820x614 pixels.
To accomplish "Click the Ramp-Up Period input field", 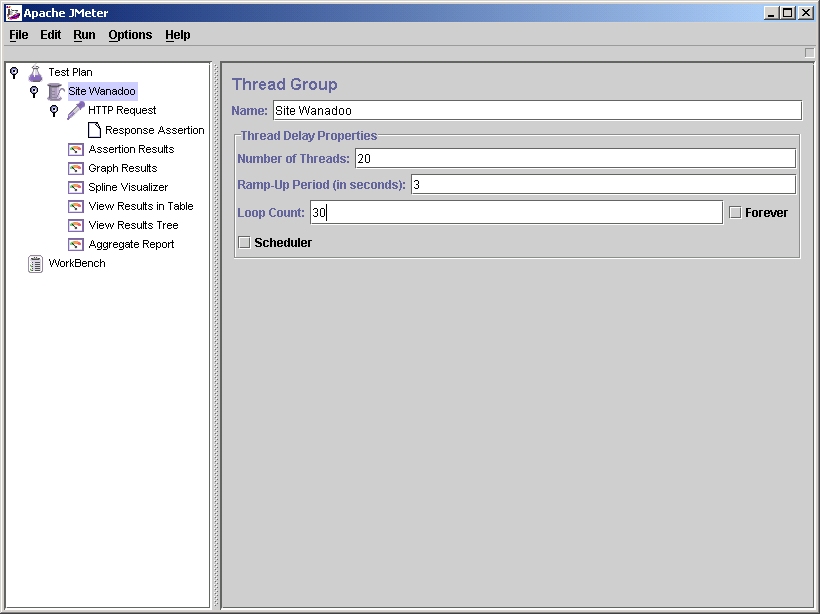I will tap(603, 184).
